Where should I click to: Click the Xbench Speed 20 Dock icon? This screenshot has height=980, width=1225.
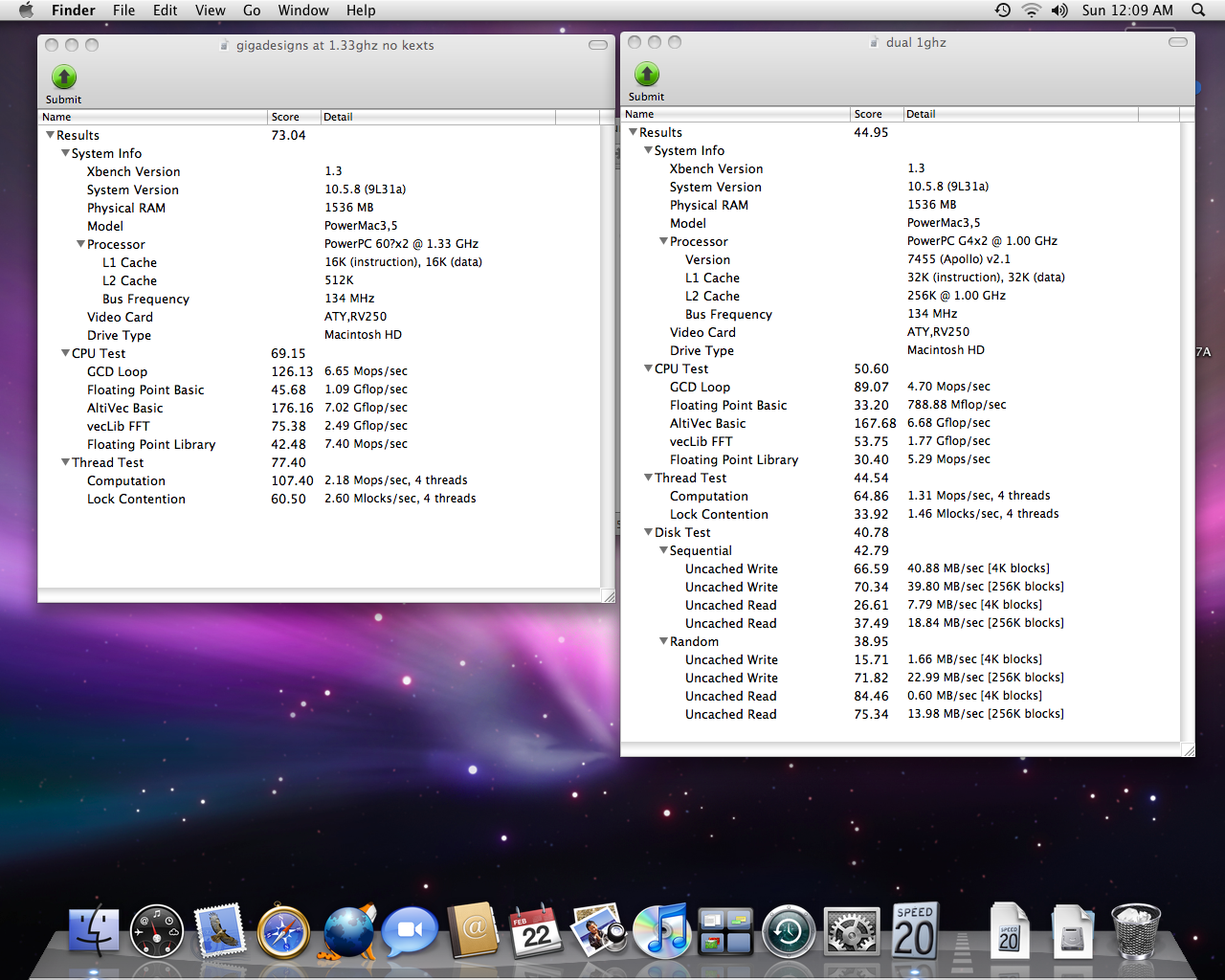point(915,931)
